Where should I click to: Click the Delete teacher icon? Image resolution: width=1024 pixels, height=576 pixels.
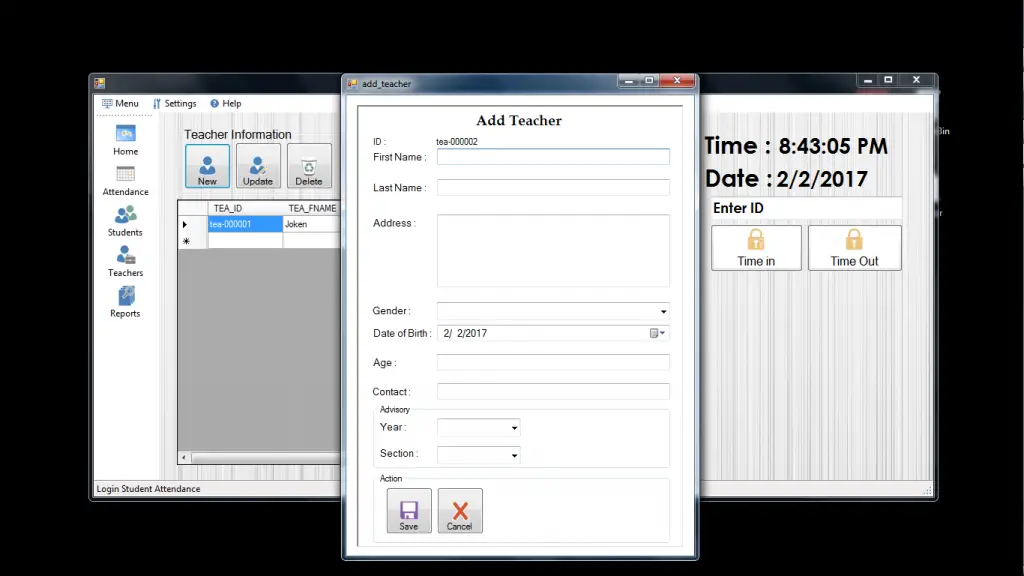[309, 166]
